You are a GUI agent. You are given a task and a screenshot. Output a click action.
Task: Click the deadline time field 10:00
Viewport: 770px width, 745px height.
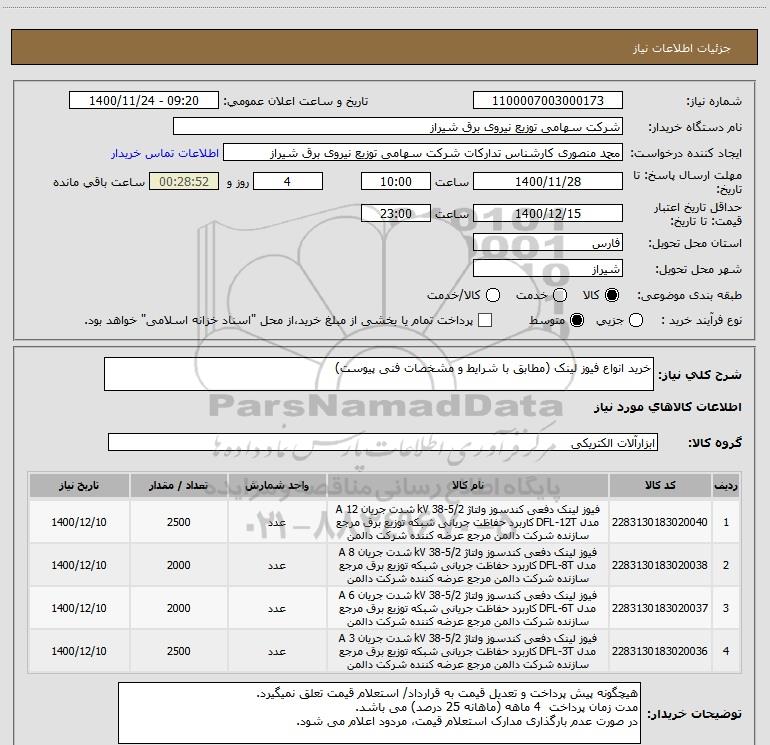[x=396, y=182]
